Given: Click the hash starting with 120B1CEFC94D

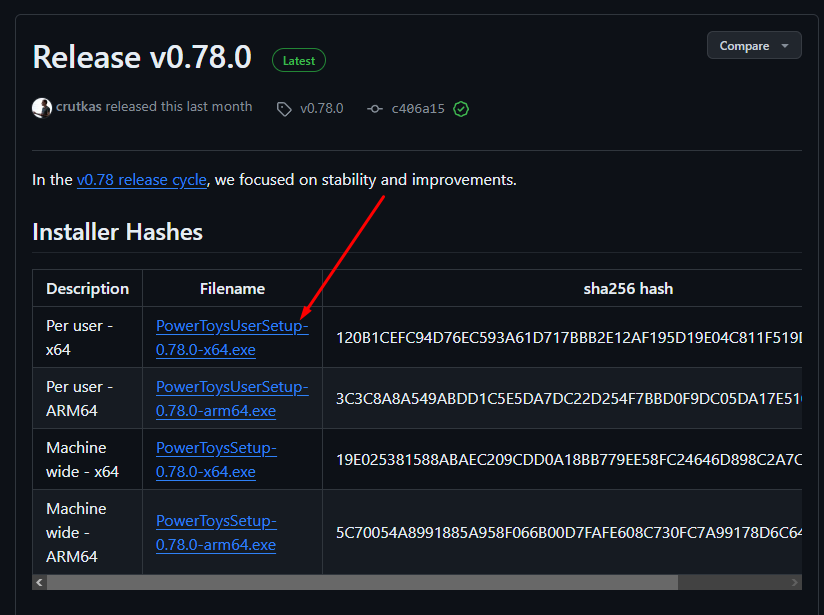Looking at the screenshot, I should [569, 337].
